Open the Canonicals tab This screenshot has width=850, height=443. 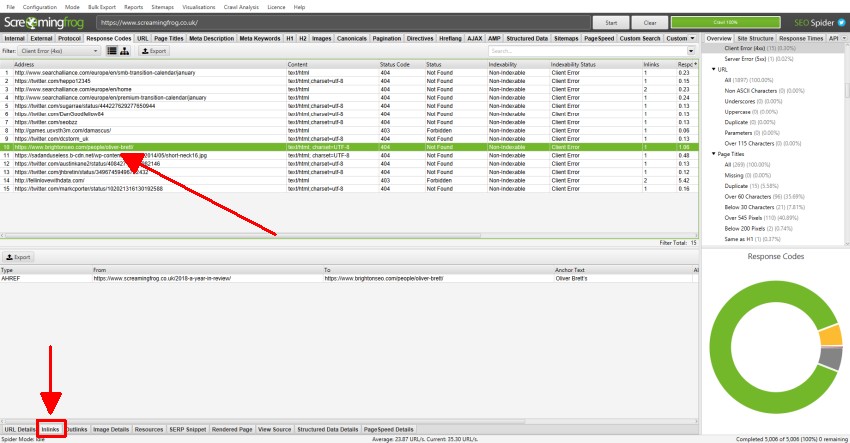[352, 38]
